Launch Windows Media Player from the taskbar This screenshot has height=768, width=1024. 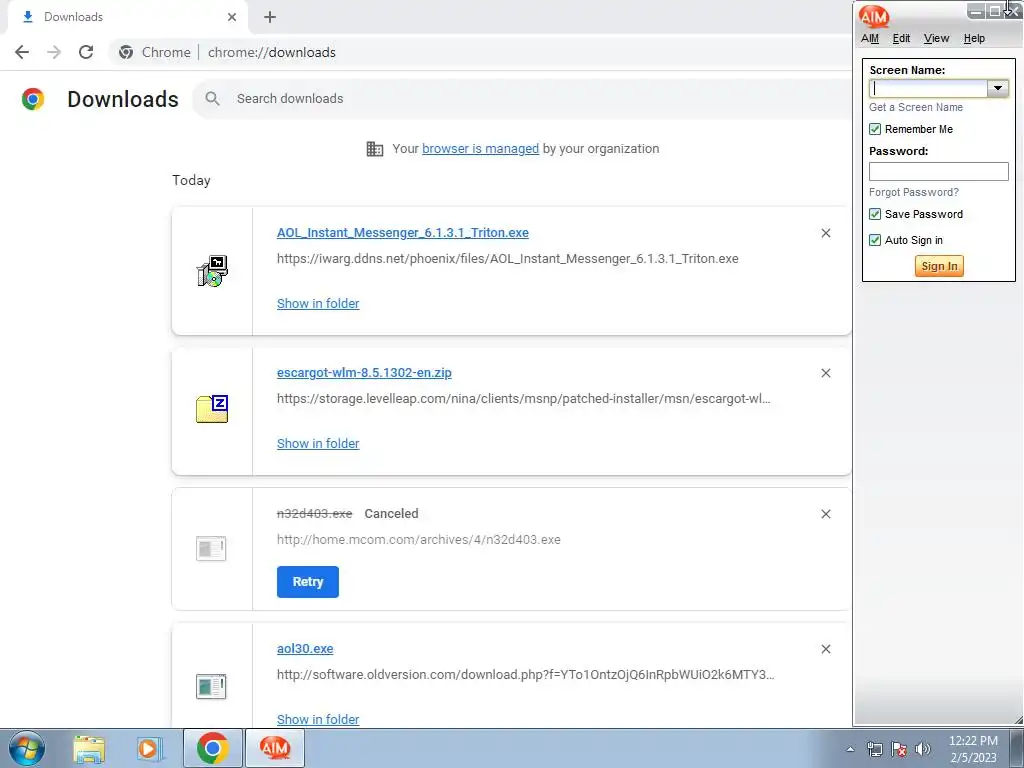coord(150,749)
